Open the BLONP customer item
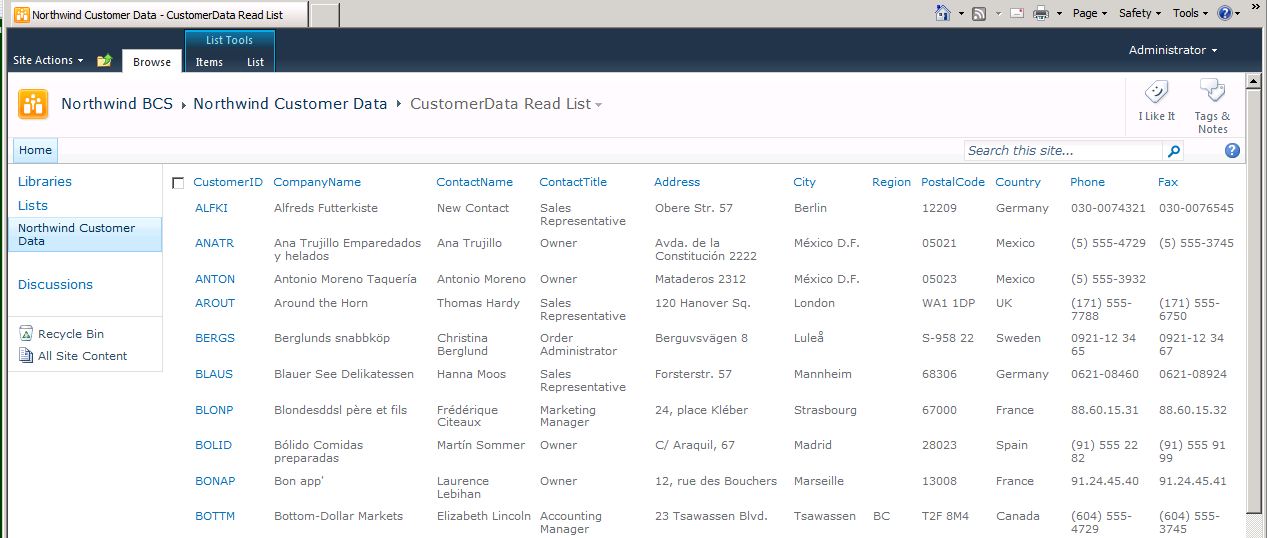This screenshot has width=1267, height=538. [x=214, y=410]
